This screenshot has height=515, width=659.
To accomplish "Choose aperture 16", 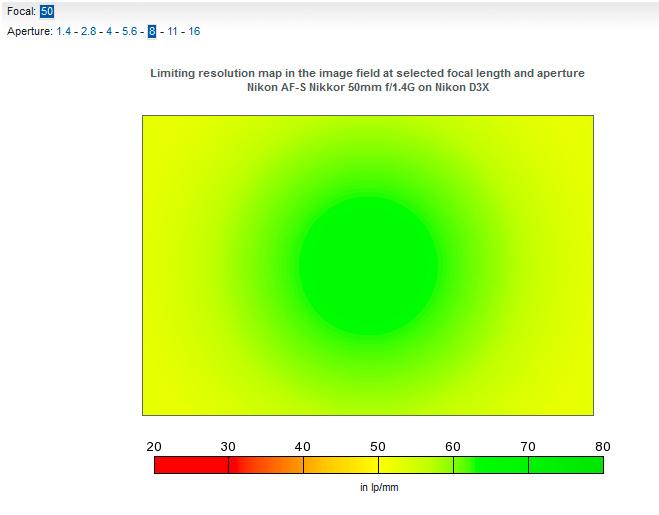I will point(194,32).
